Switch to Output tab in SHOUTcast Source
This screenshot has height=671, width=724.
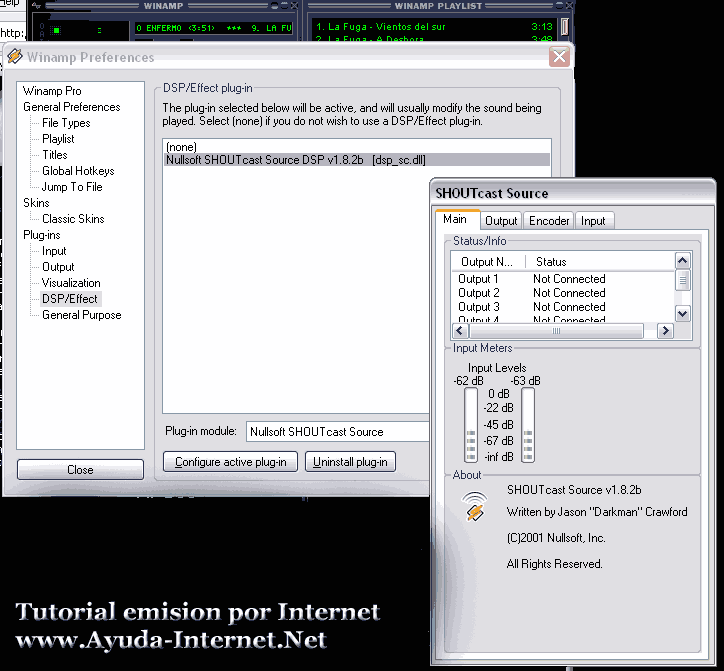(x=501, y=221)
